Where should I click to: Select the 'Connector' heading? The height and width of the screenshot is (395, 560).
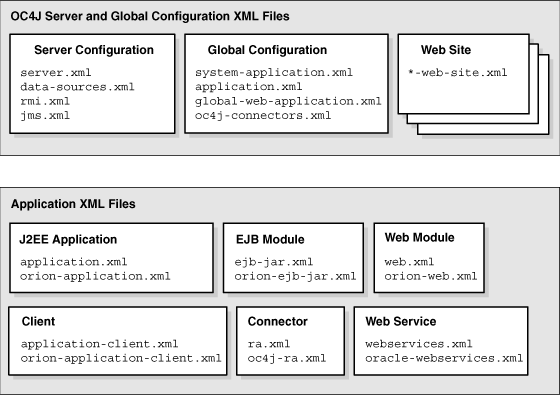coord(278,321)
